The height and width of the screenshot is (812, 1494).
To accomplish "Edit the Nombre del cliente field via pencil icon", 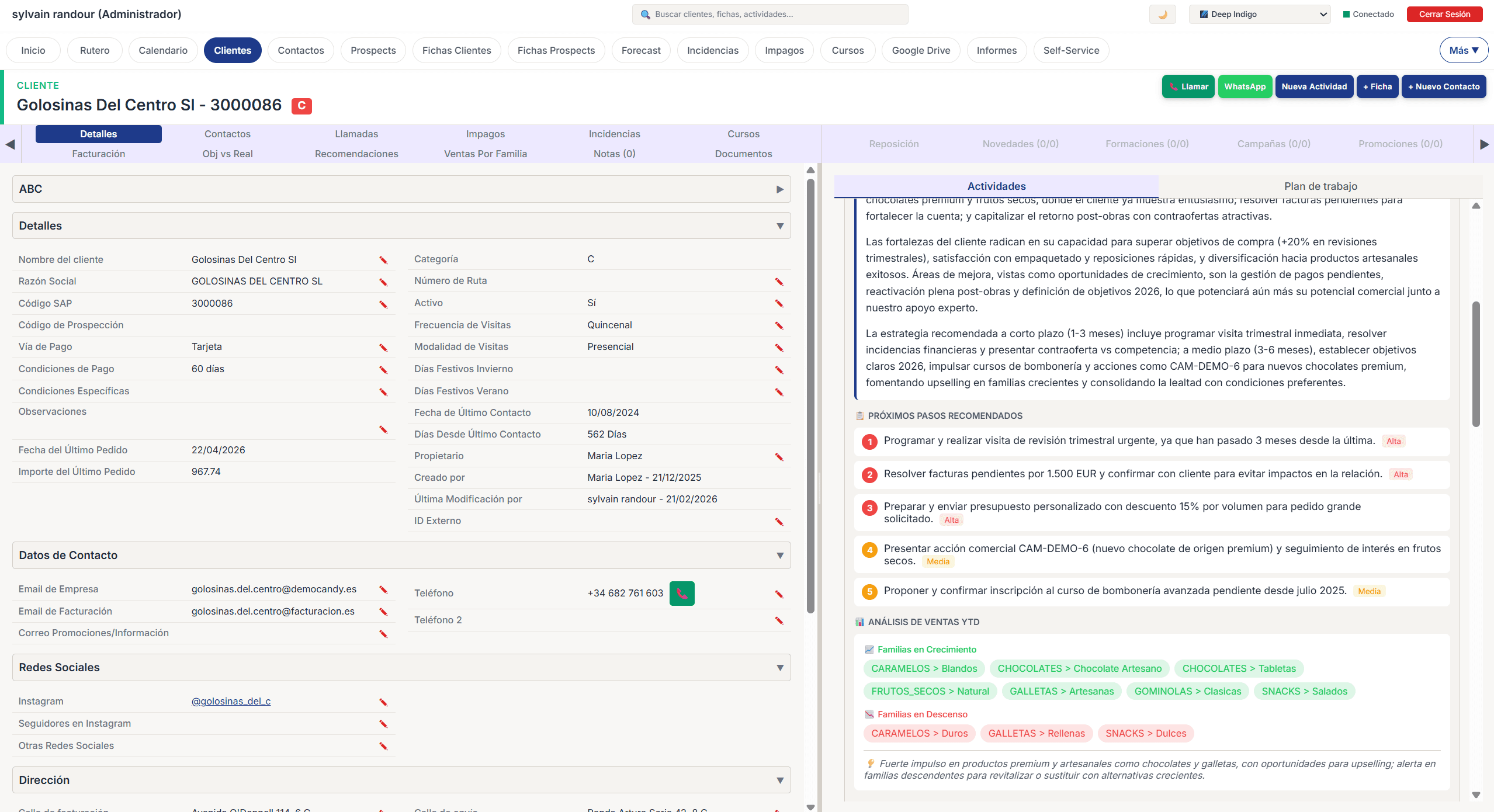I will pos(383,261).
